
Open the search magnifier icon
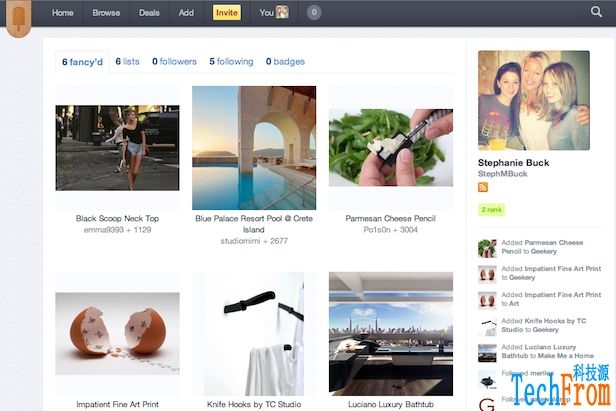(596, 12)
